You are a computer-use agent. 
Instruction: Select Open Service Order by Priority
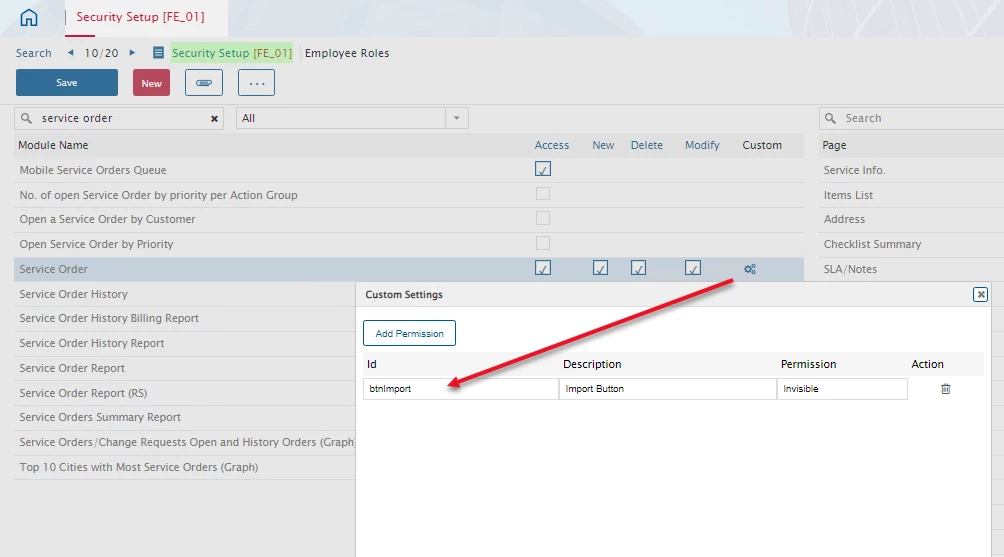(96, 244)
